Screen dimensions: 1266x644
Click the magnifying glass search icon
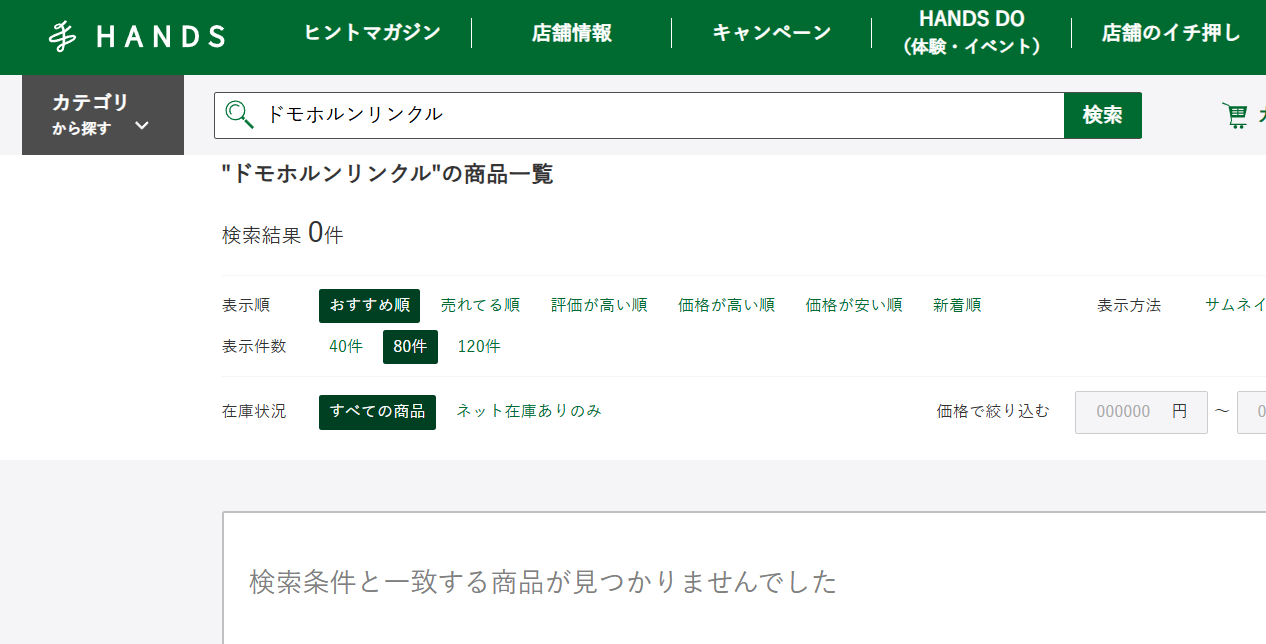[x=239, y=115]
